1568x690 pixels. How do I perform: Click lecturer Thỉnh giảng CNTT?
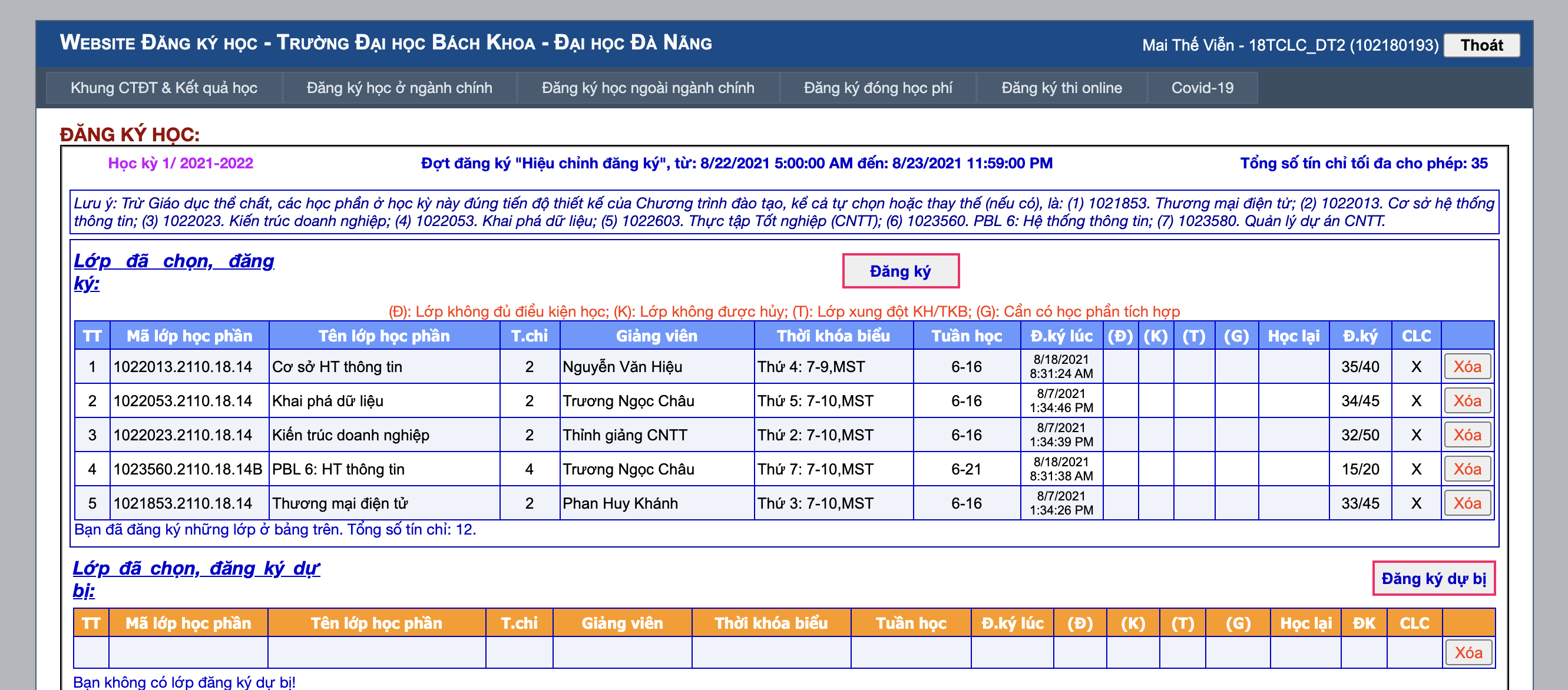click(x=624, y=435)
